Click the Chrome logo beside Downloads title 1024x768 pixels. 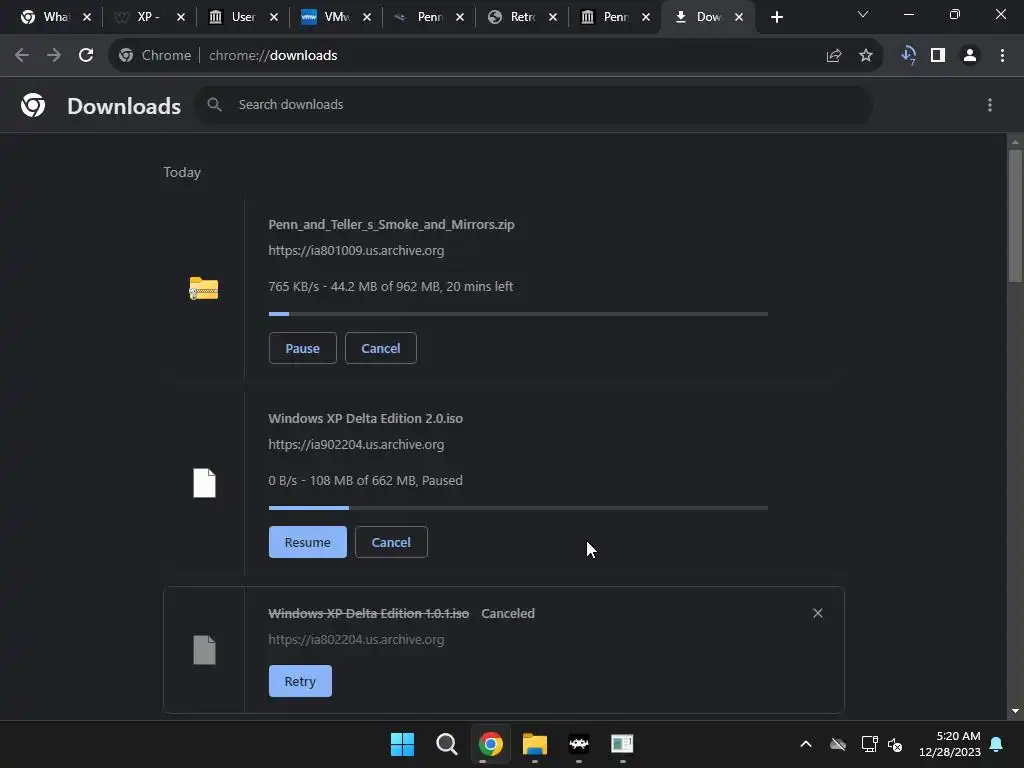(33, 105)
